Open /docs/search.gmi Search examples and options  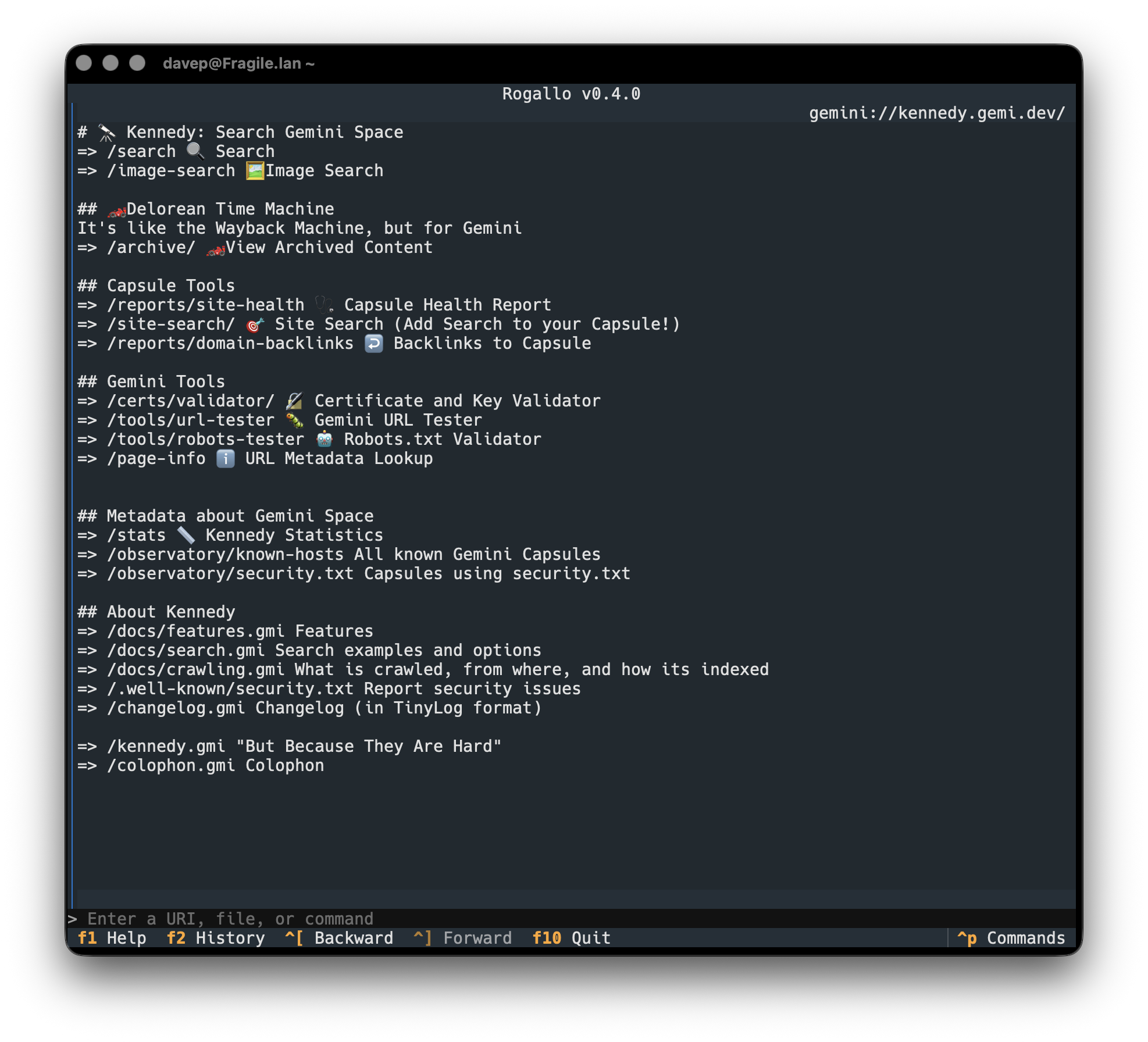click(309, 651)
